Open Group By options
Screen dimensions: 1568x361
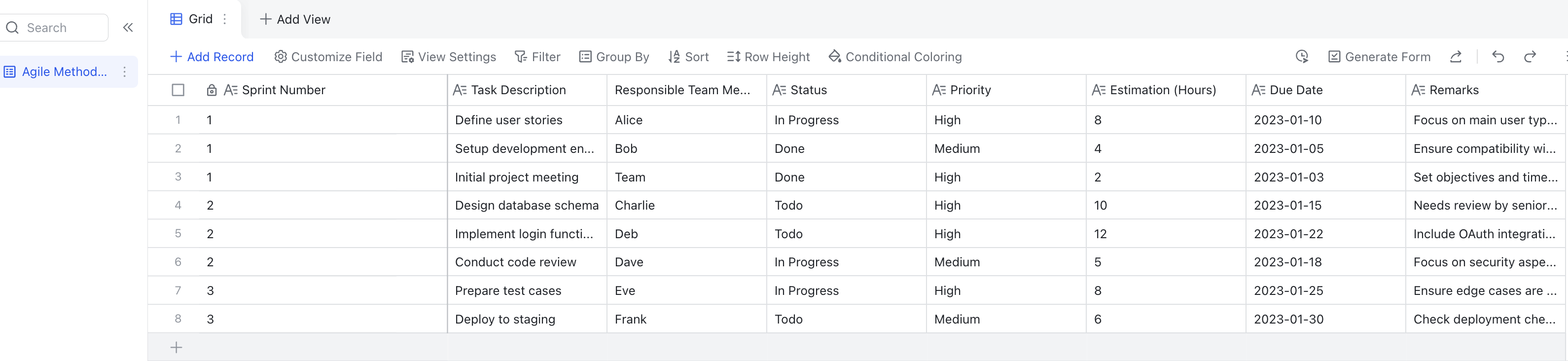tap(613, 57)
